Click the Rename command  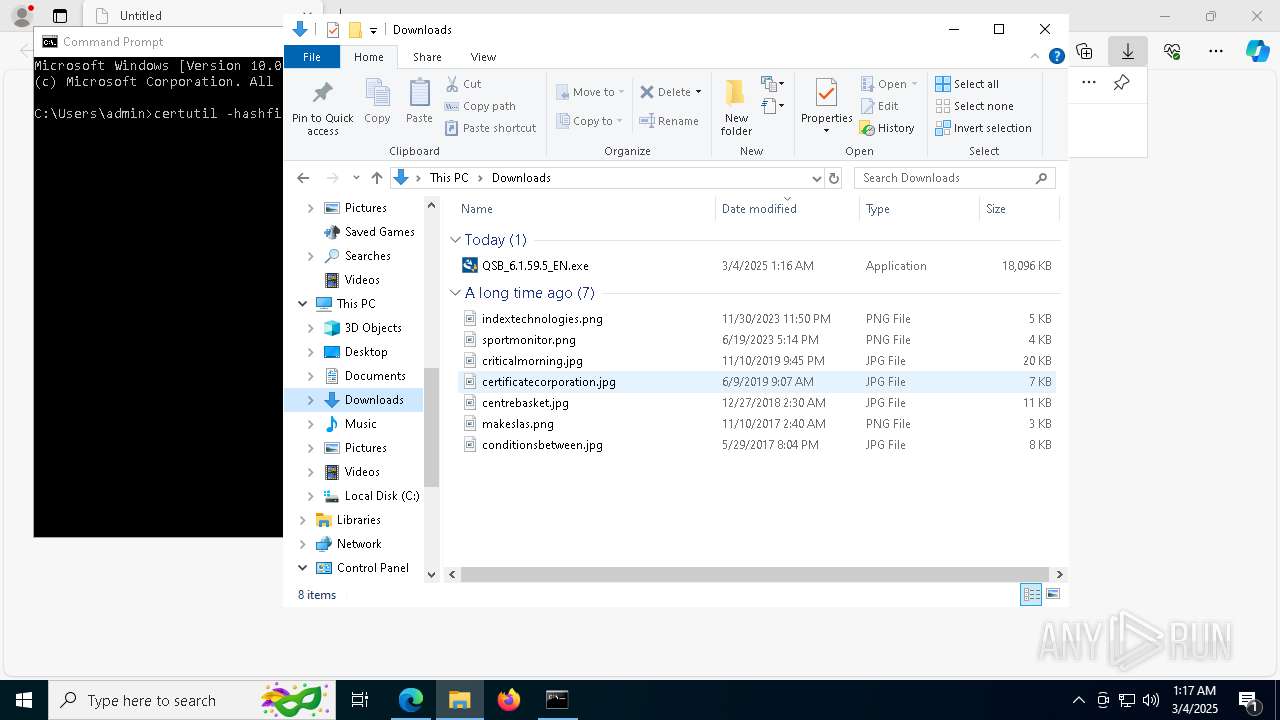point(669,121)
